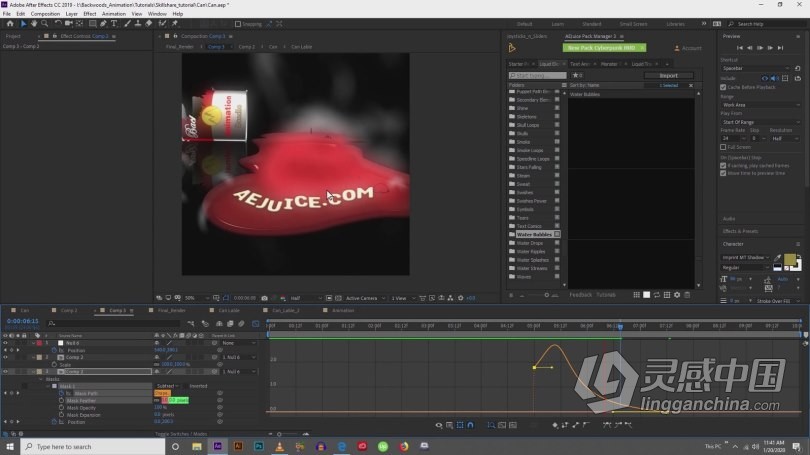Click the Character fill color swatch

click(790, 258)
